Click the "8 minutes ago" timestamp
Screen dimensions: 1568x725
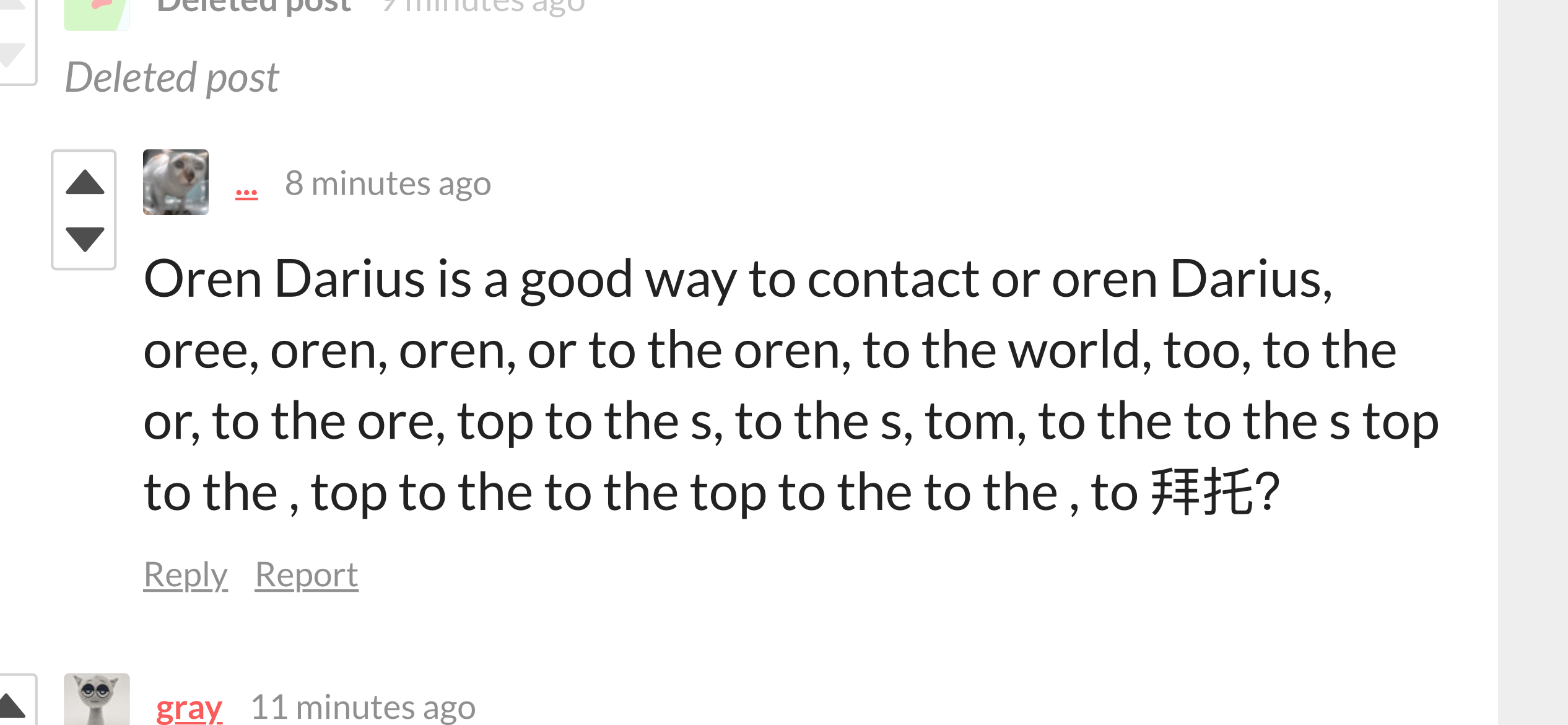pos(388,183)
